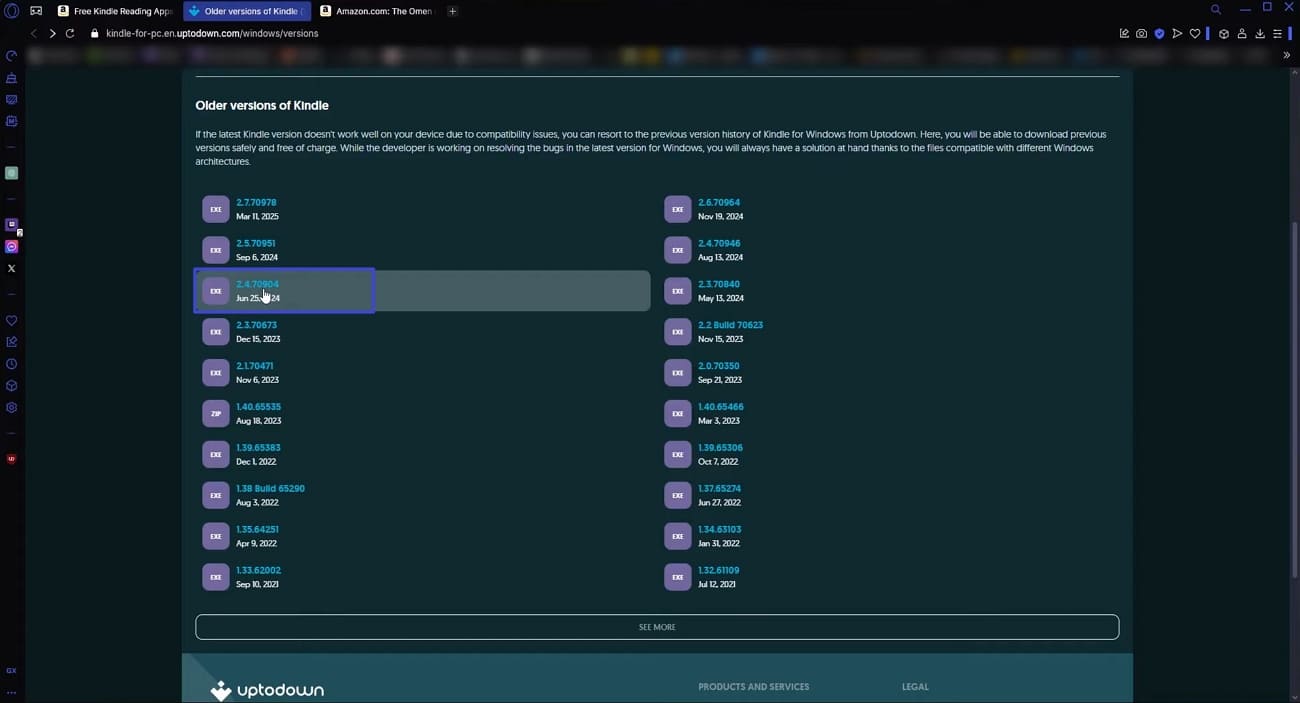Click the Mar 11, 2025 date text
The height and width of the screenshot is (703, 1300).
[x=257, y=216]
